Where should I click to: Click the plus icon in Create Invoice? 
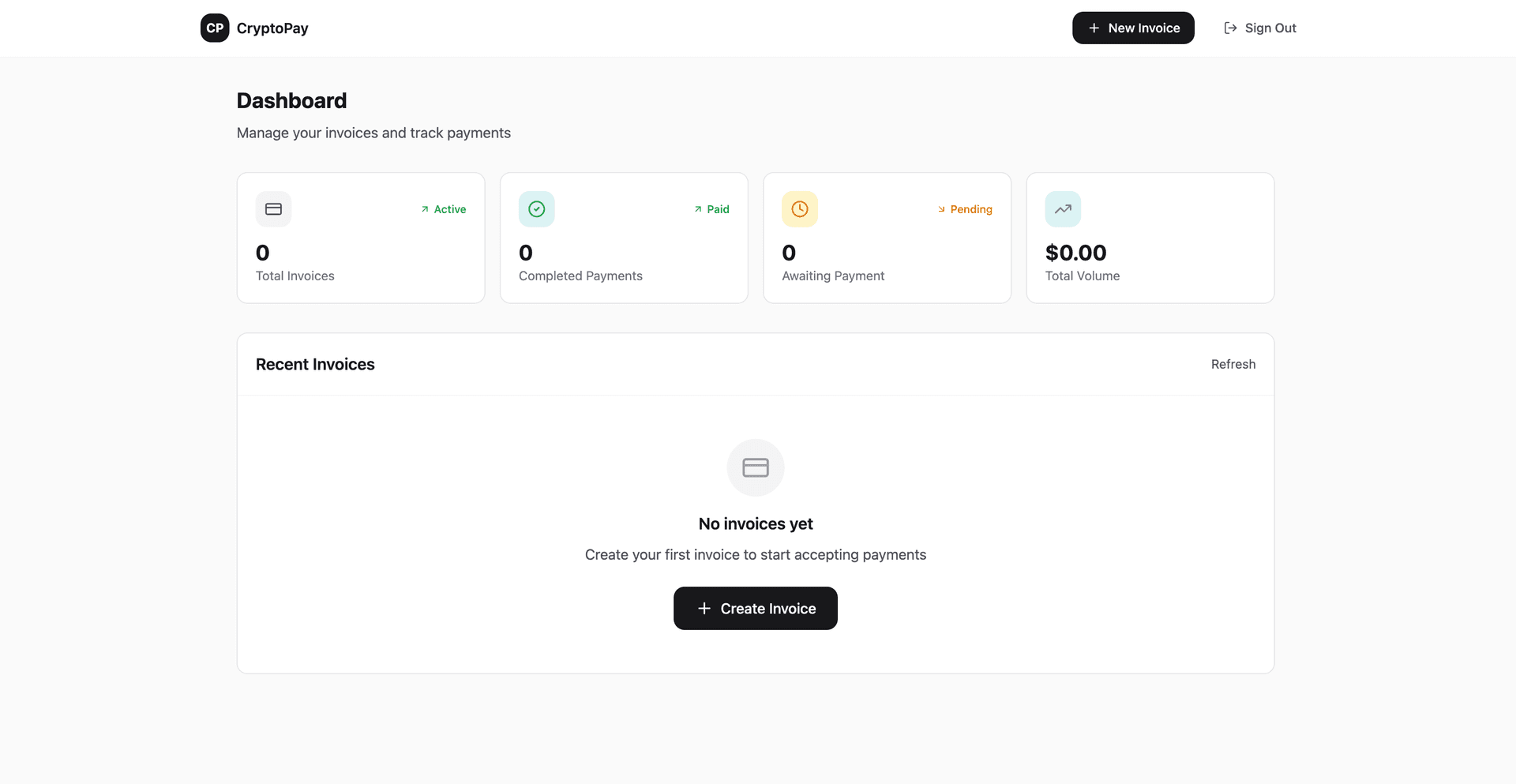click(x=704, y=608)
